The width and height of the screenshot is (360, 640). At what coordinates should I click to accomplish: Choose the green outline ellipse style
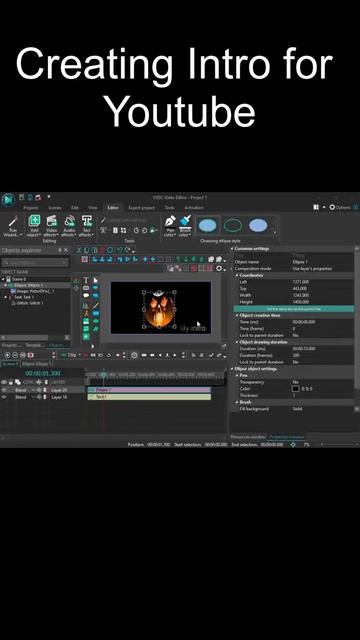click(x=233, y=225)
